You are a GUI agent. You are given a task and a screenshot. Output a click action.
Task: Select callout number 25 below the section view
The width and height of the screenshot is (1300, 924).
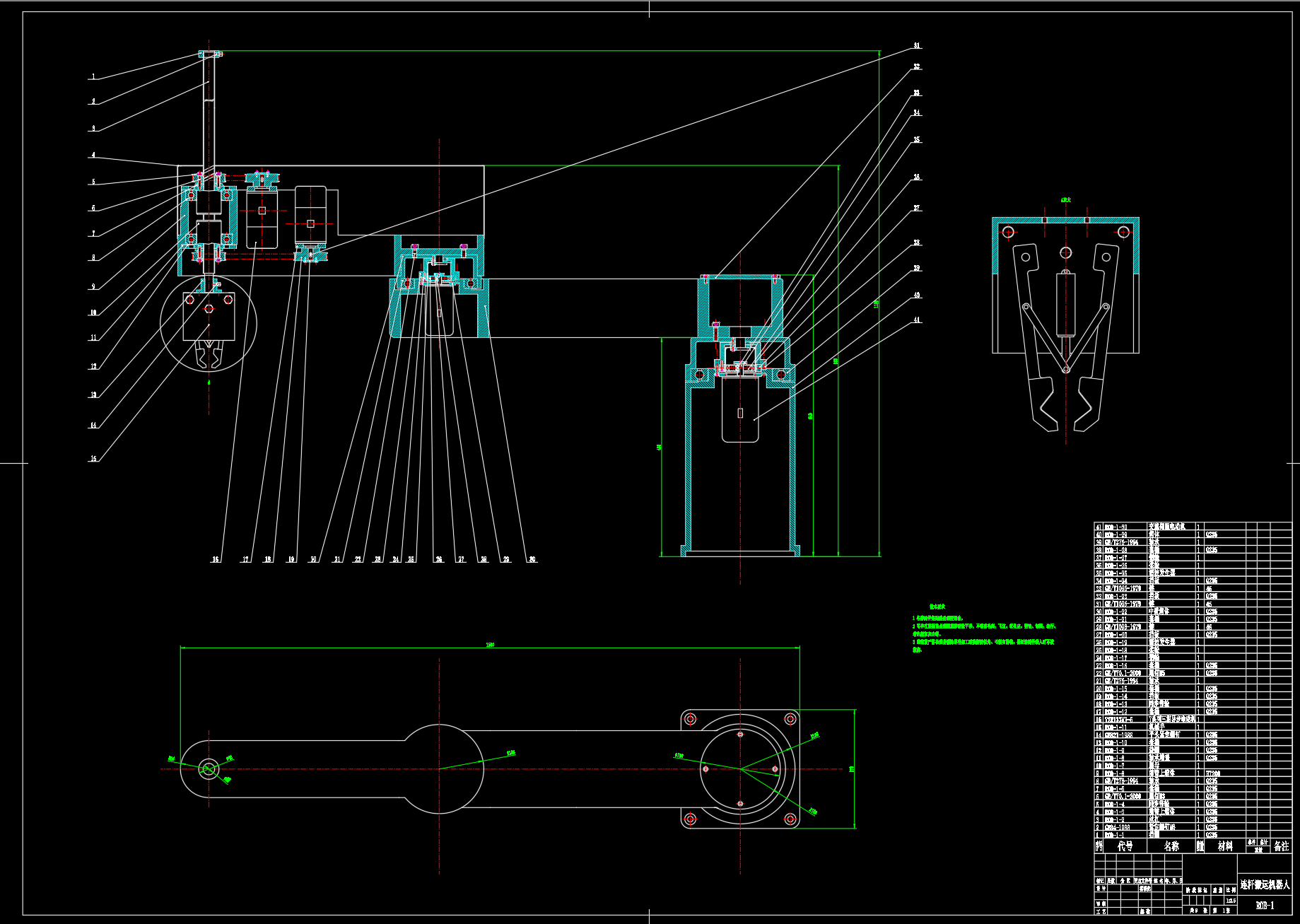pyautogui.click(x=411, y=559)
